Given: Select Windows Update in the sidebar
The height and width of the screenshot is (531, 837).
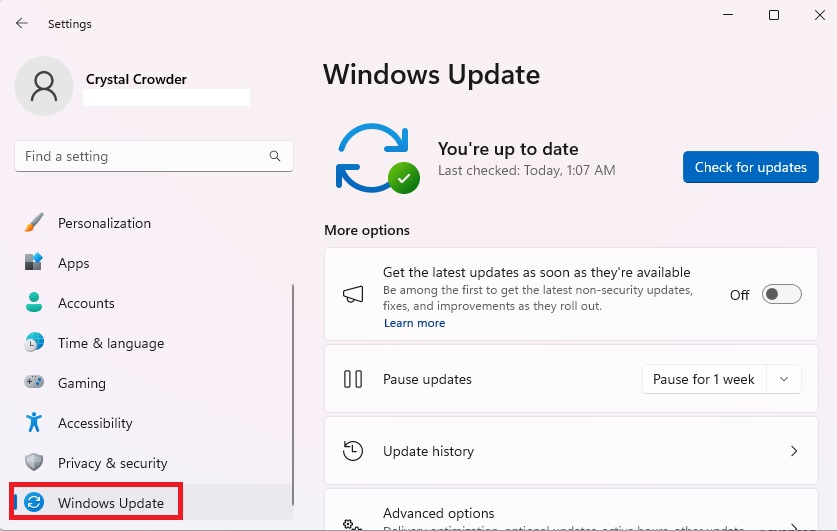Looking at the screenshot, I should 151,503.
